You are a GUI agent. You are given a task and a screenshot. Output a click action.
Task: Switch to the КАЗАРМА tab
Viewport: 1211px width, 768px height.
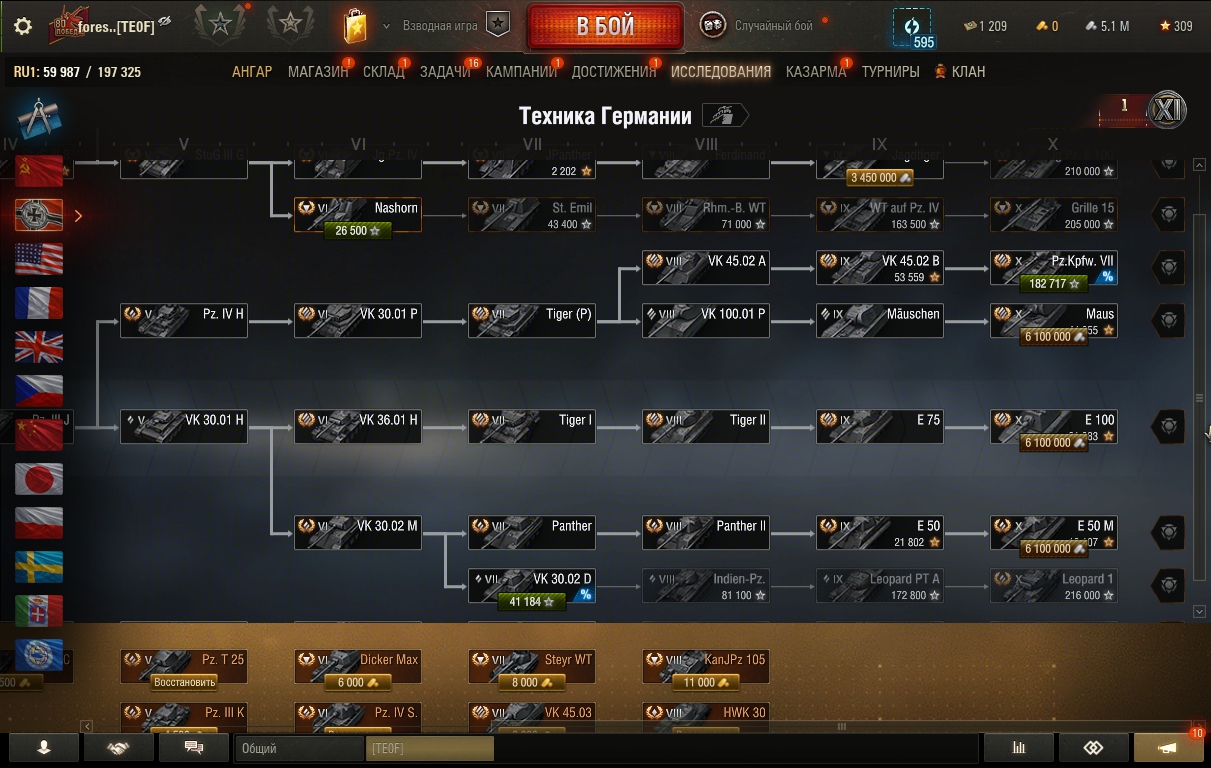[816, 72]
